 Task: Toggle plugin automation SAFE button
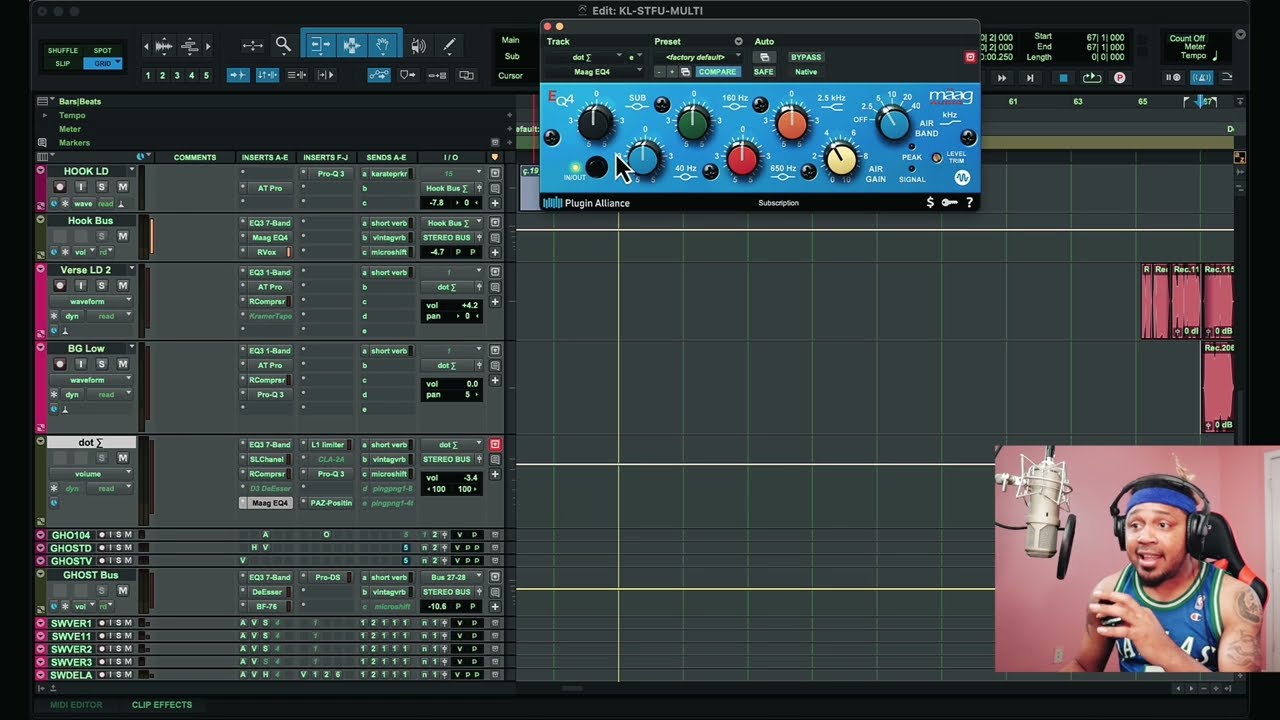[x=764, y=72]
